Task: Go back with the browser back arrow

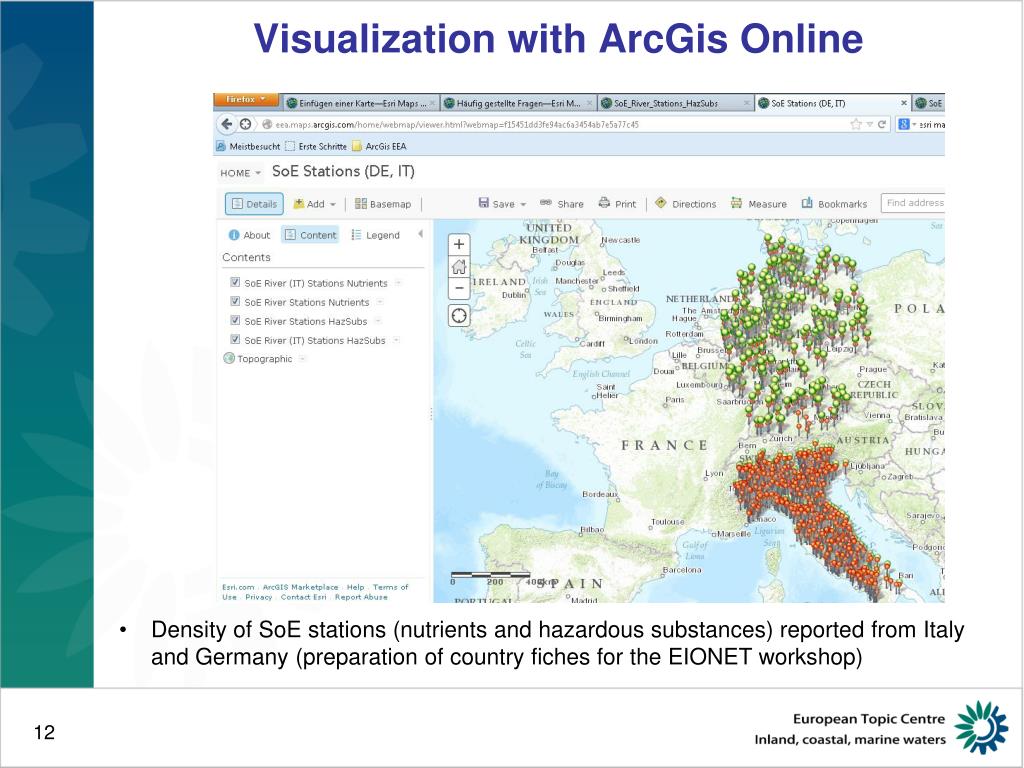Action: [227, 124]
